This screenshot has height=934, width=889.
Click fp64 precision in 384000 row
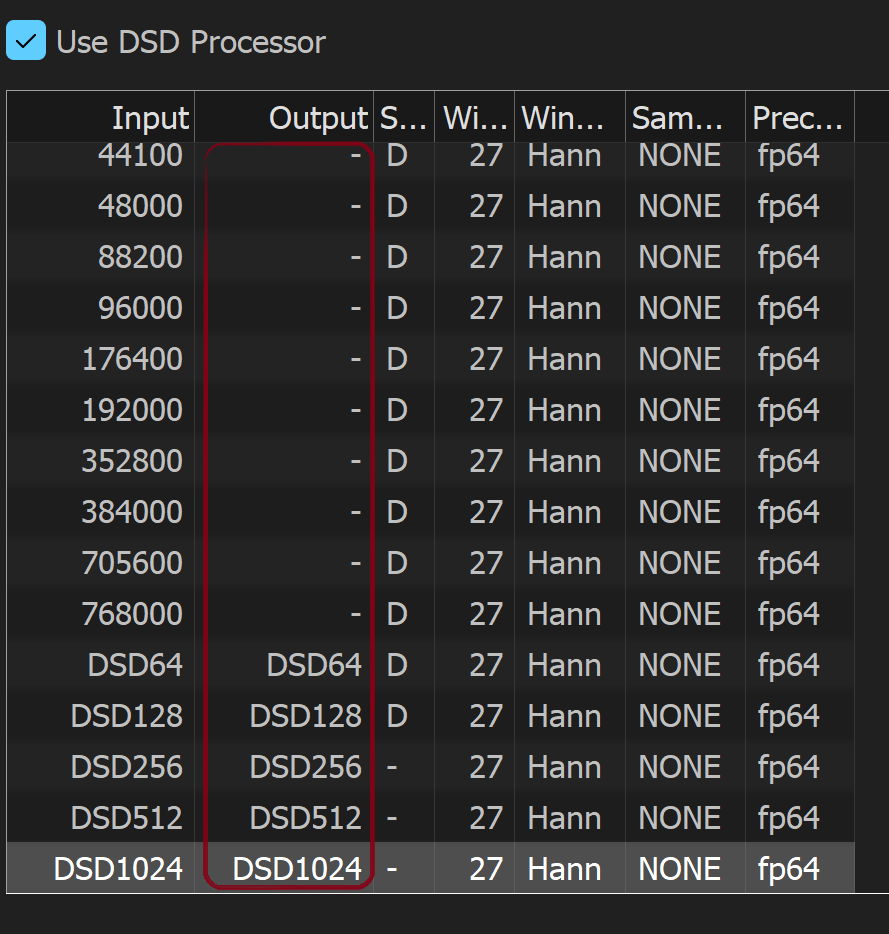click(789, 513)
